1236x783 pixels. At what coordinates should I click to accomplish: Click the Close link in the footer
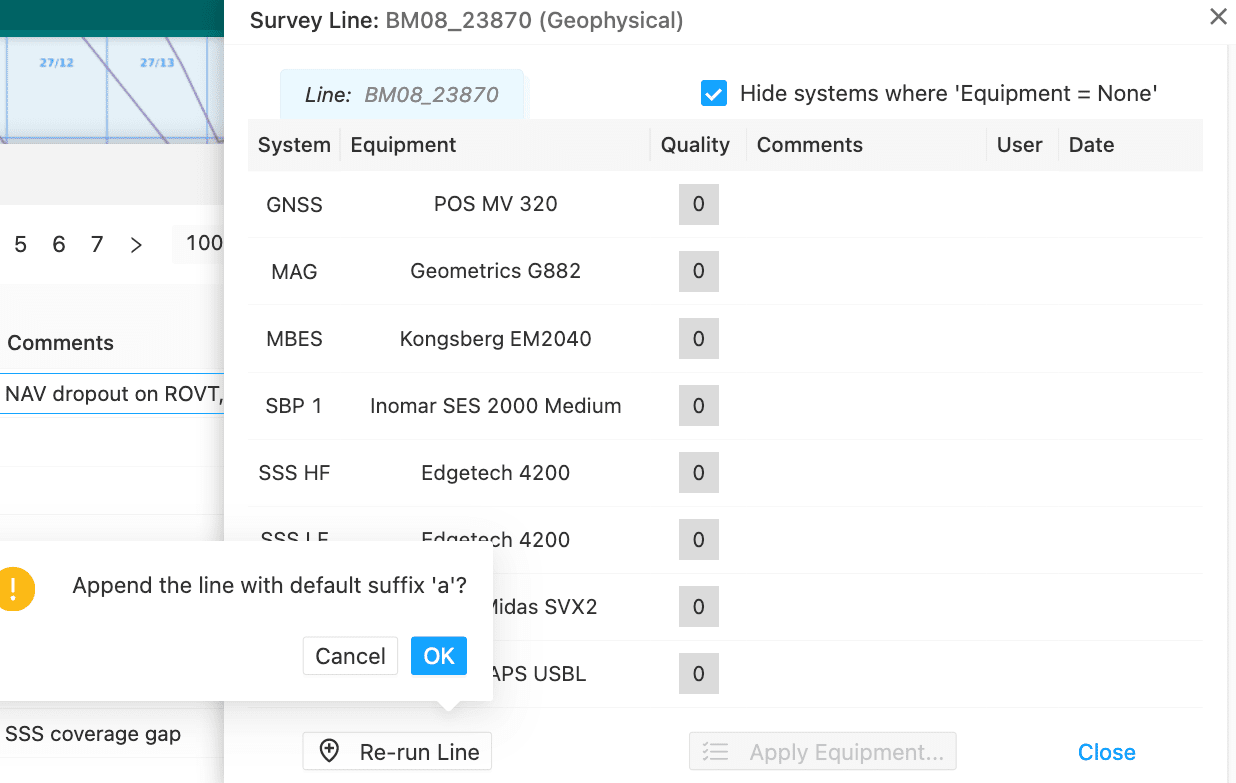[x=1107, y=752]
